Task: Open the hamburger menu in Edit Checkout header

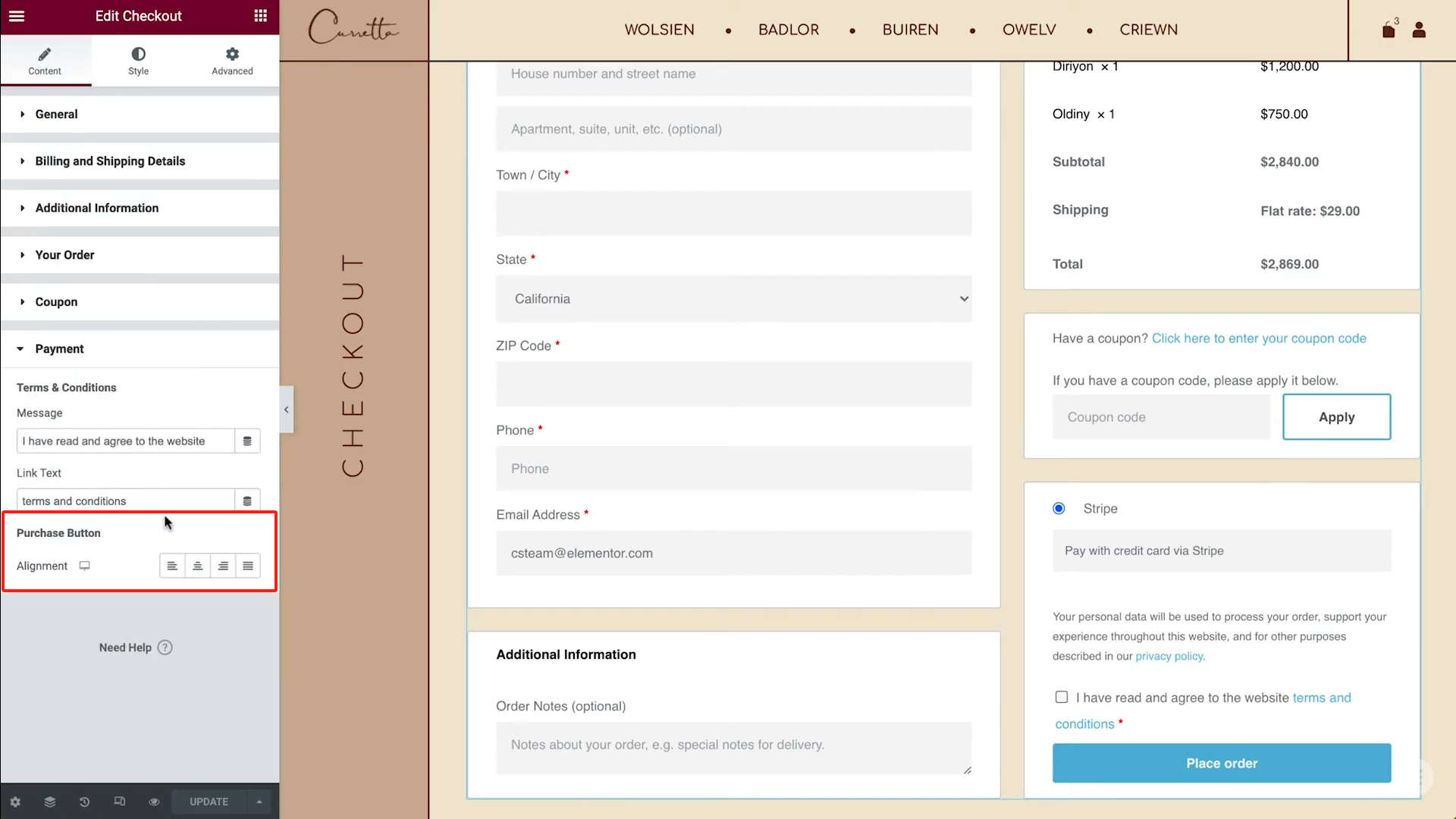Action: click(x=17, y=16)
